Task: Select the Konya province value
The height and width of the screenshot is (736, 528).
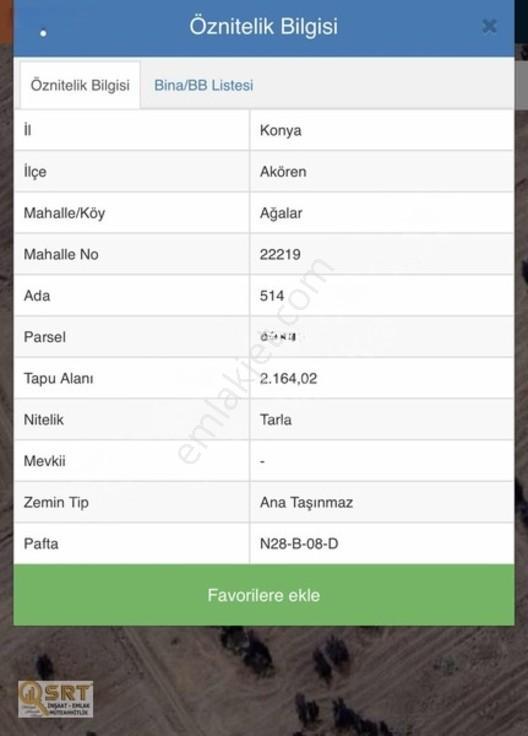Action: (x=281, y=130)
